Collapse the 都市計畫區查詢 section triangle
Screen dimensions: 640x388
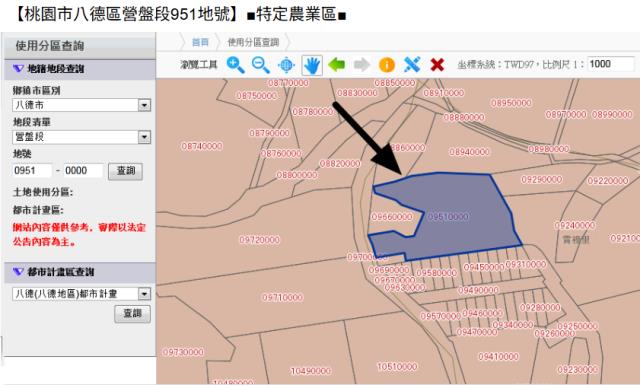[x=18, y=272]
